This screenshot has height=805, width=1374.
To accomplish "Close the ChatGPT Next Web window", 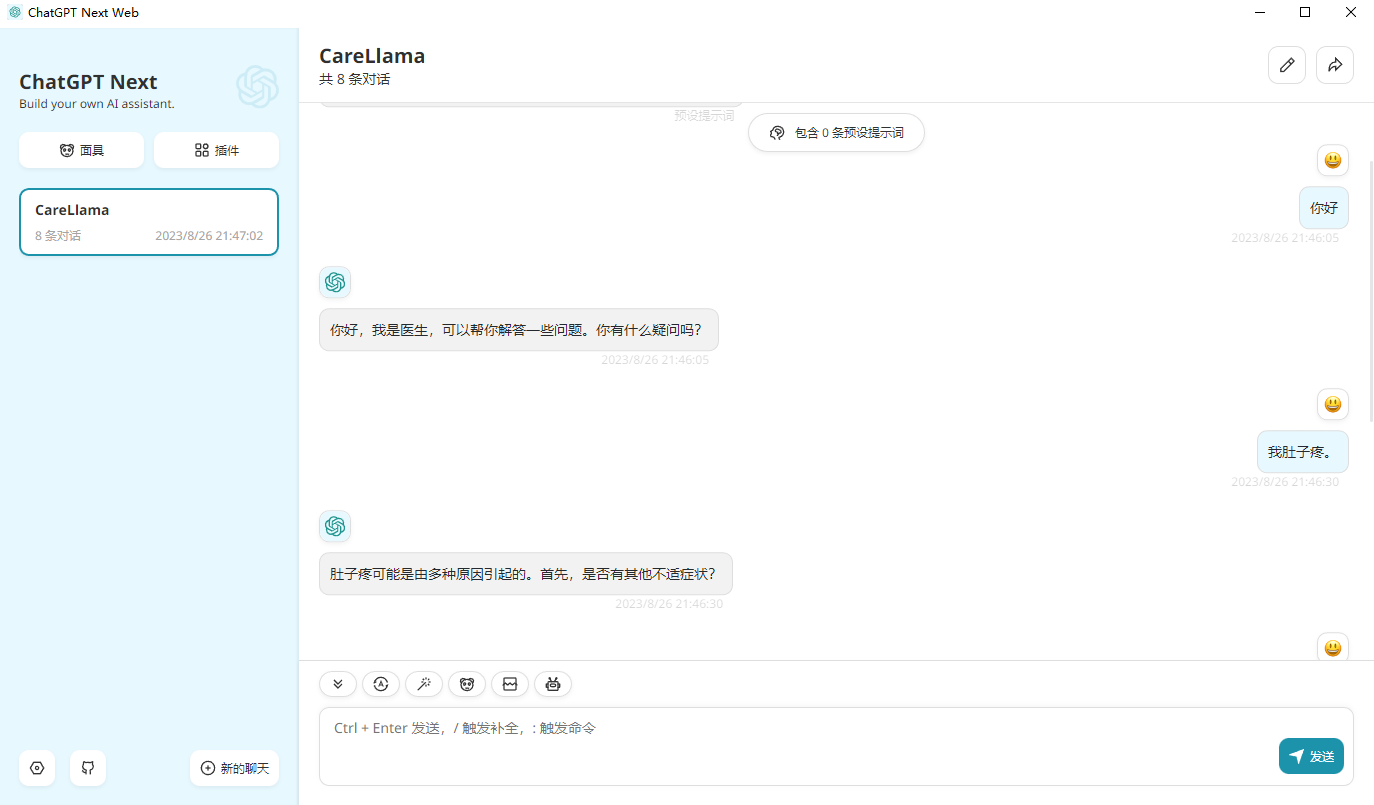I will click(1351, 13).
